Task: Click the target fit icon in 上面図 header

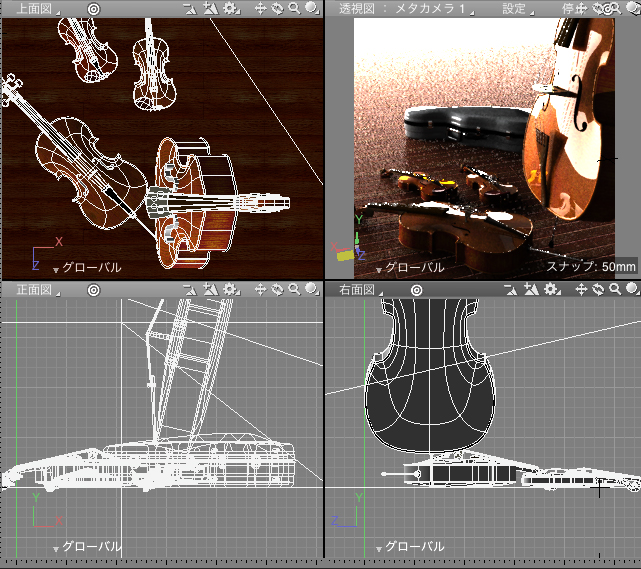Action: tap(94, 9)
